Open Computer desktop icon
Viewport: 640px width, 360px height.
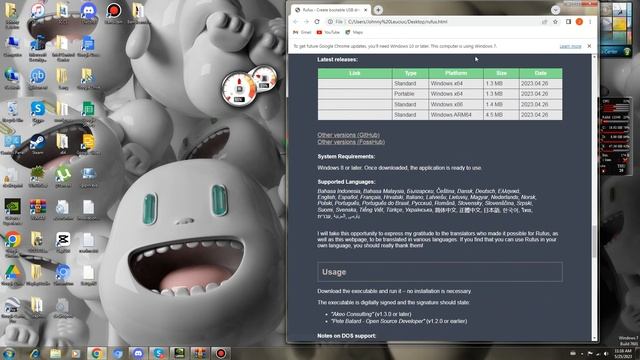point(12,46)
